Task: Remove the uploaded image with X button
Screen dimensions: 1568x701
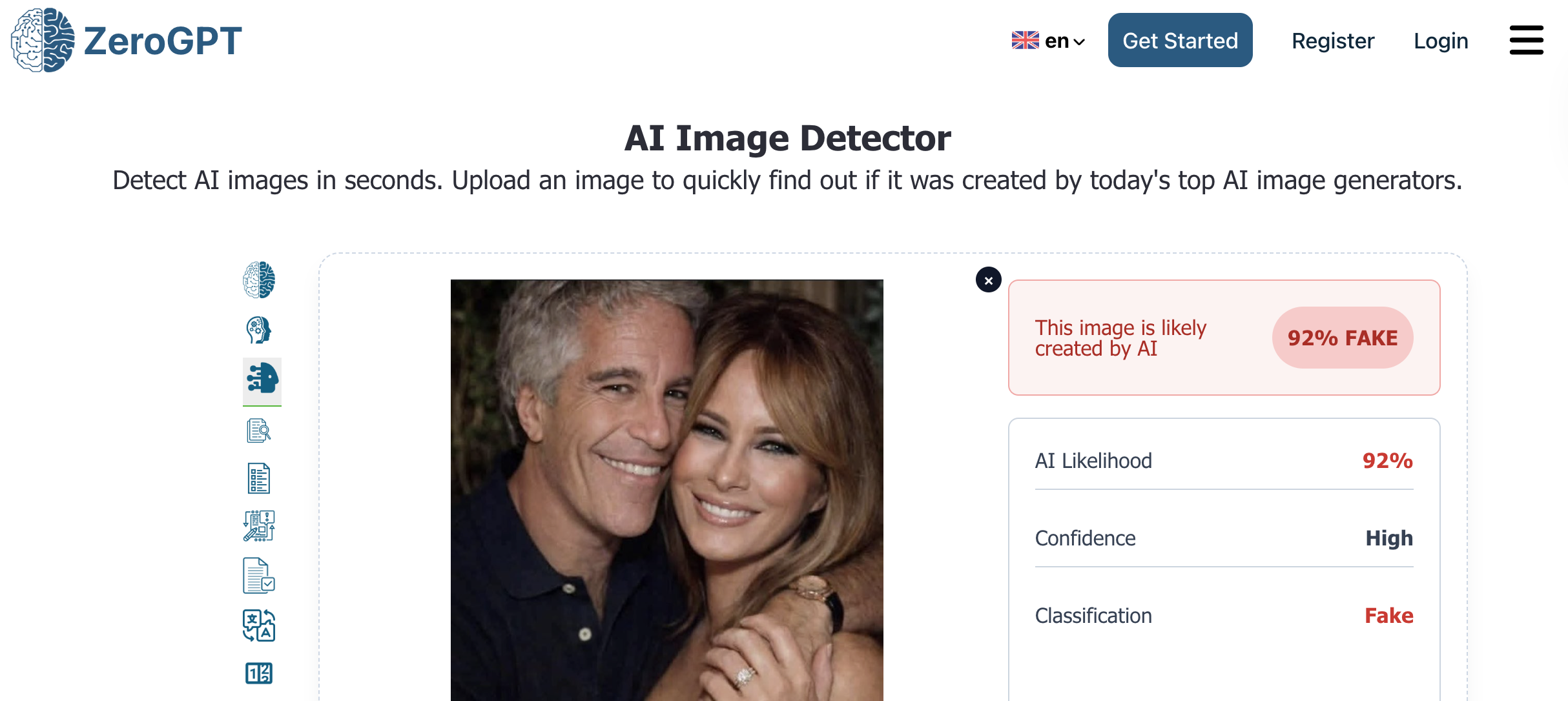Action: pyautogui.click(x=988, y=280)
